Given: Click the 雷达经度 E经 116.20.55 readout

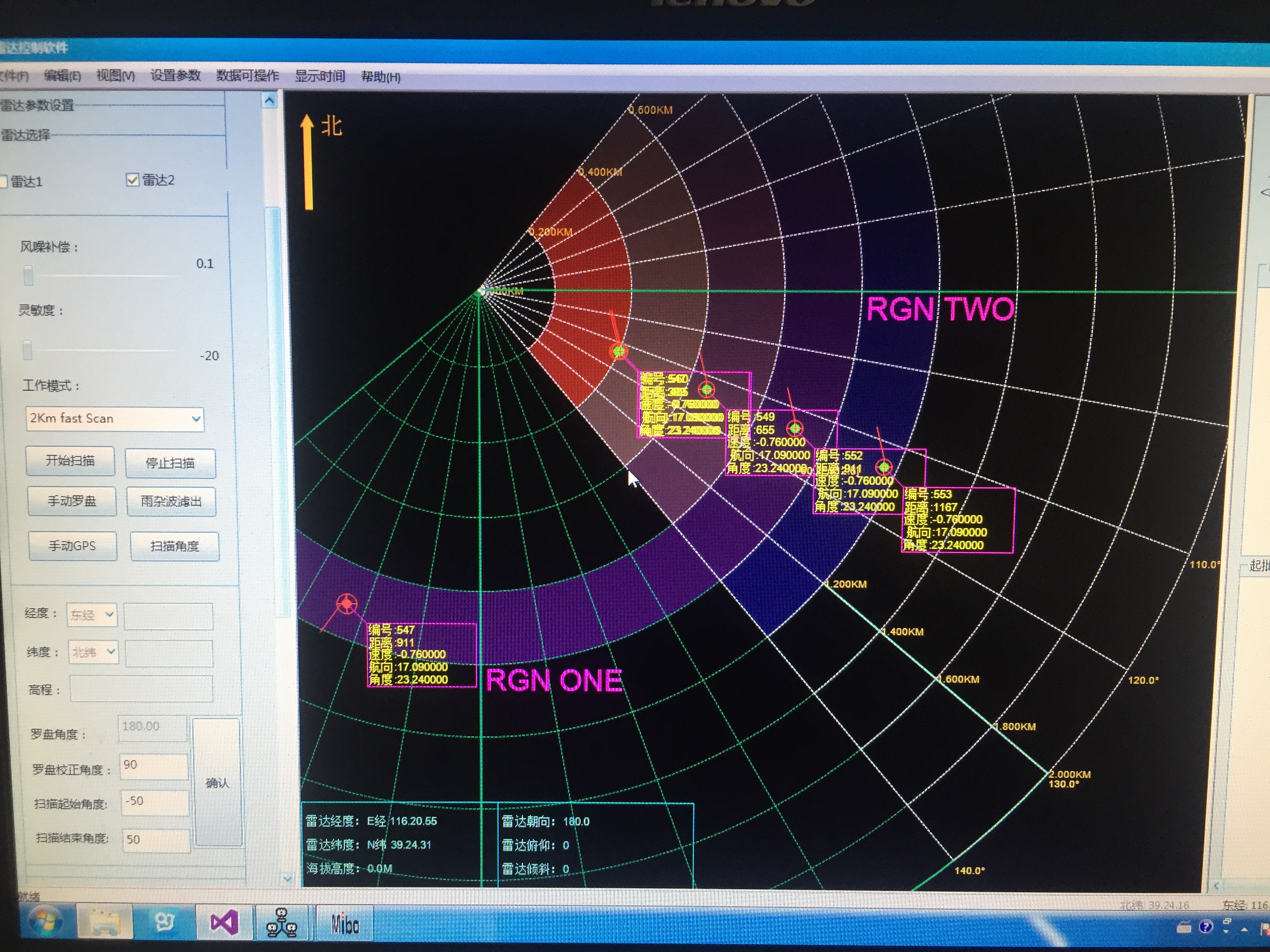Looking at the screenshot, I should pos(371,821).
